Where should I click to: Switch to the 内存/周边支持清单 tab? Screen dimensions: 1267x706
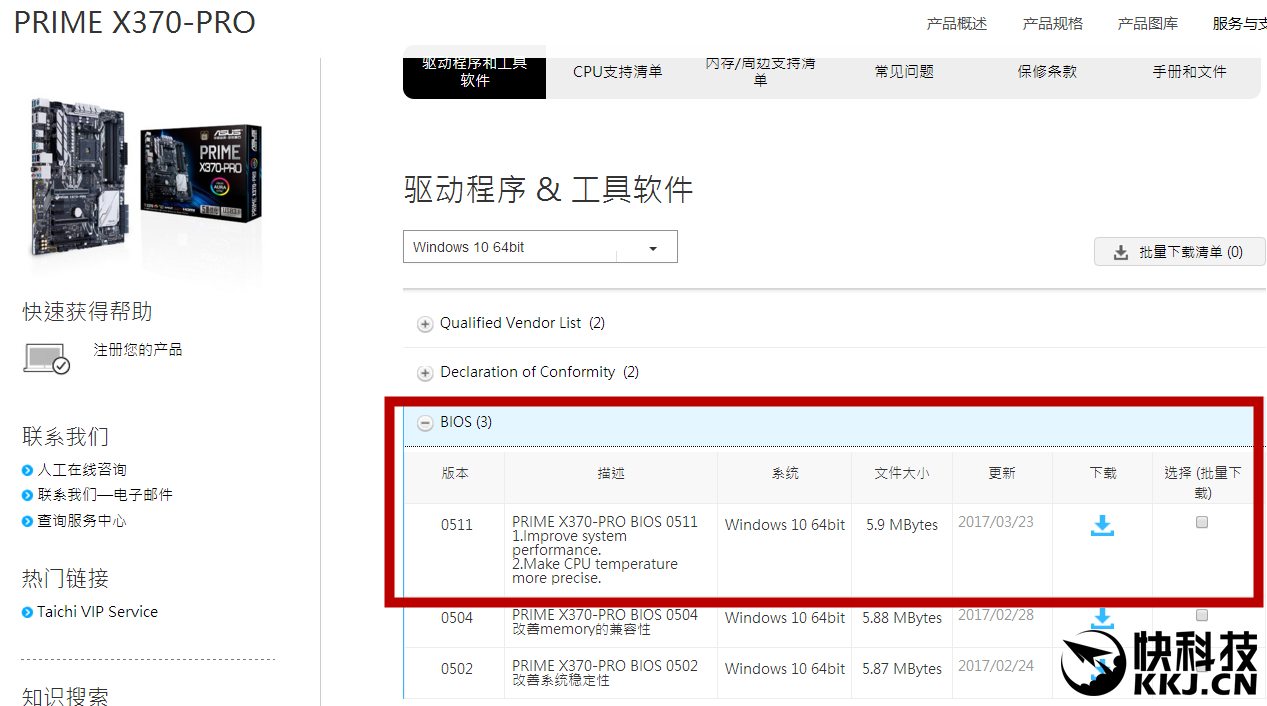tap(760, 72)
